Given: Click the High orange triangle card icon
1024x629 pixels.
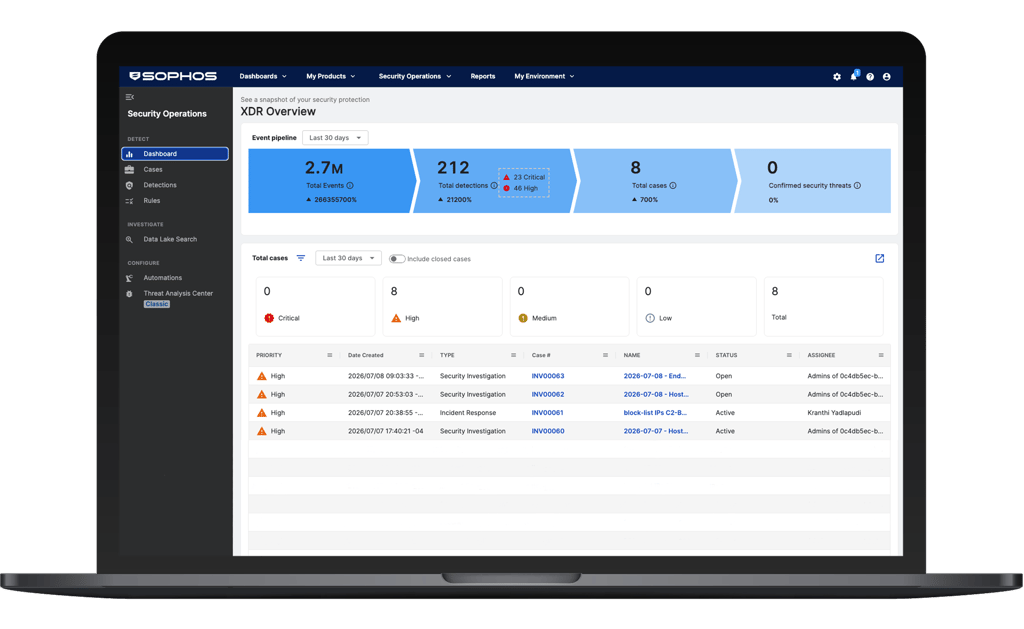Looking at the screenshot, I should [396, 318].
